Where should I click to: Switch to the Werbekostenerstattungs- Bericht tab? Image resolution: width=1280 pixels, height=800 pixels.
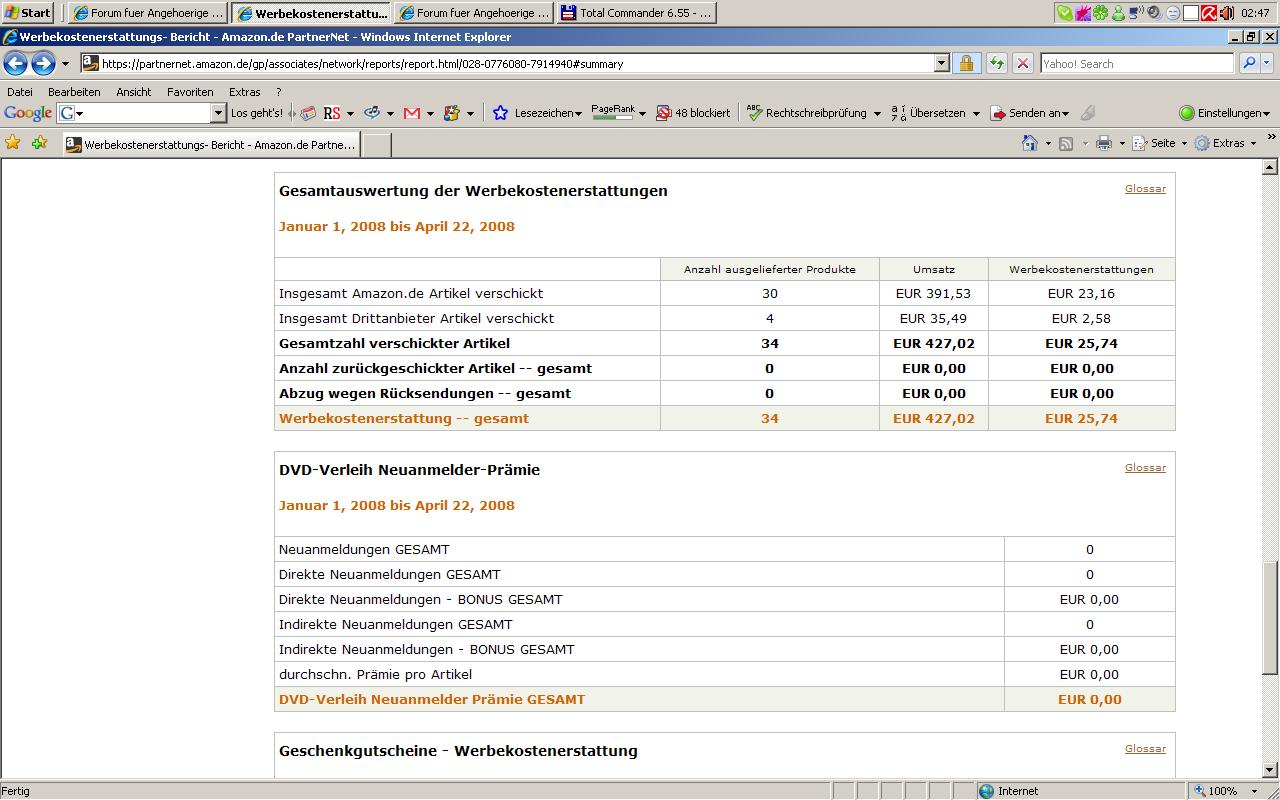coord(211,144)
